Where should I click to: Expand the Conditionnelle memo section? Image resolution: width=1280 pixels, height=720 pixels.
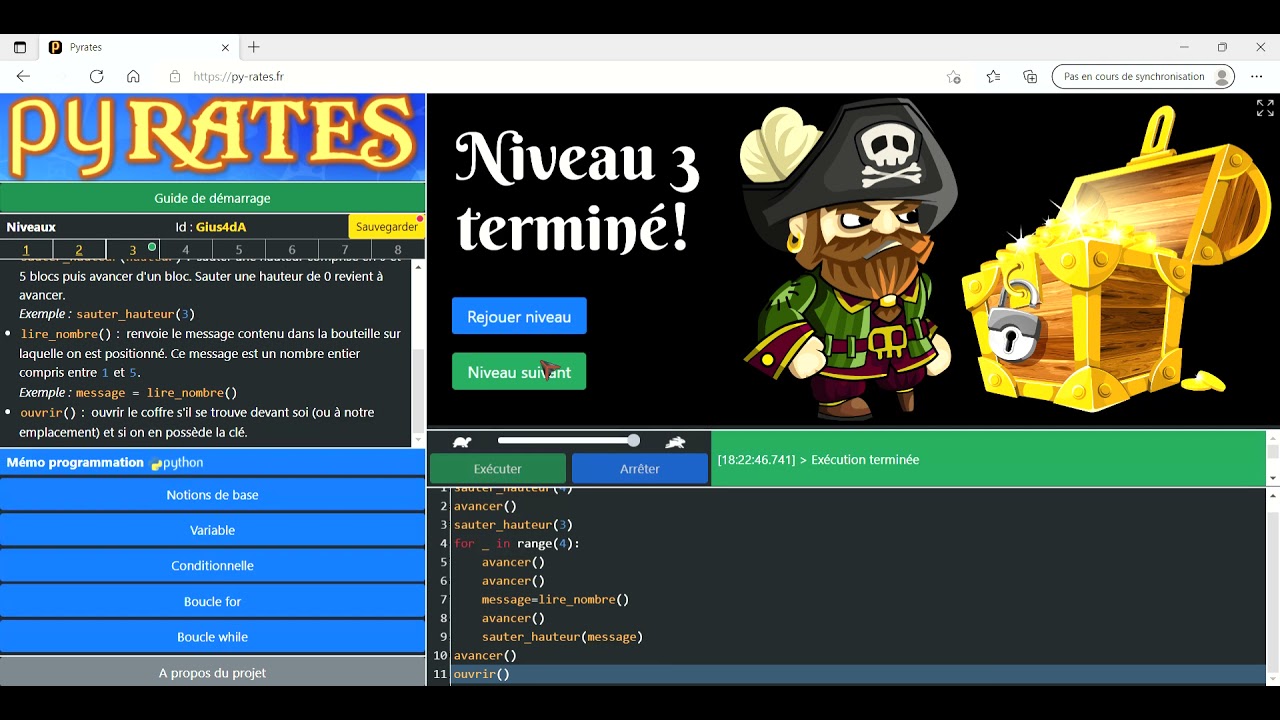(212, 566)
